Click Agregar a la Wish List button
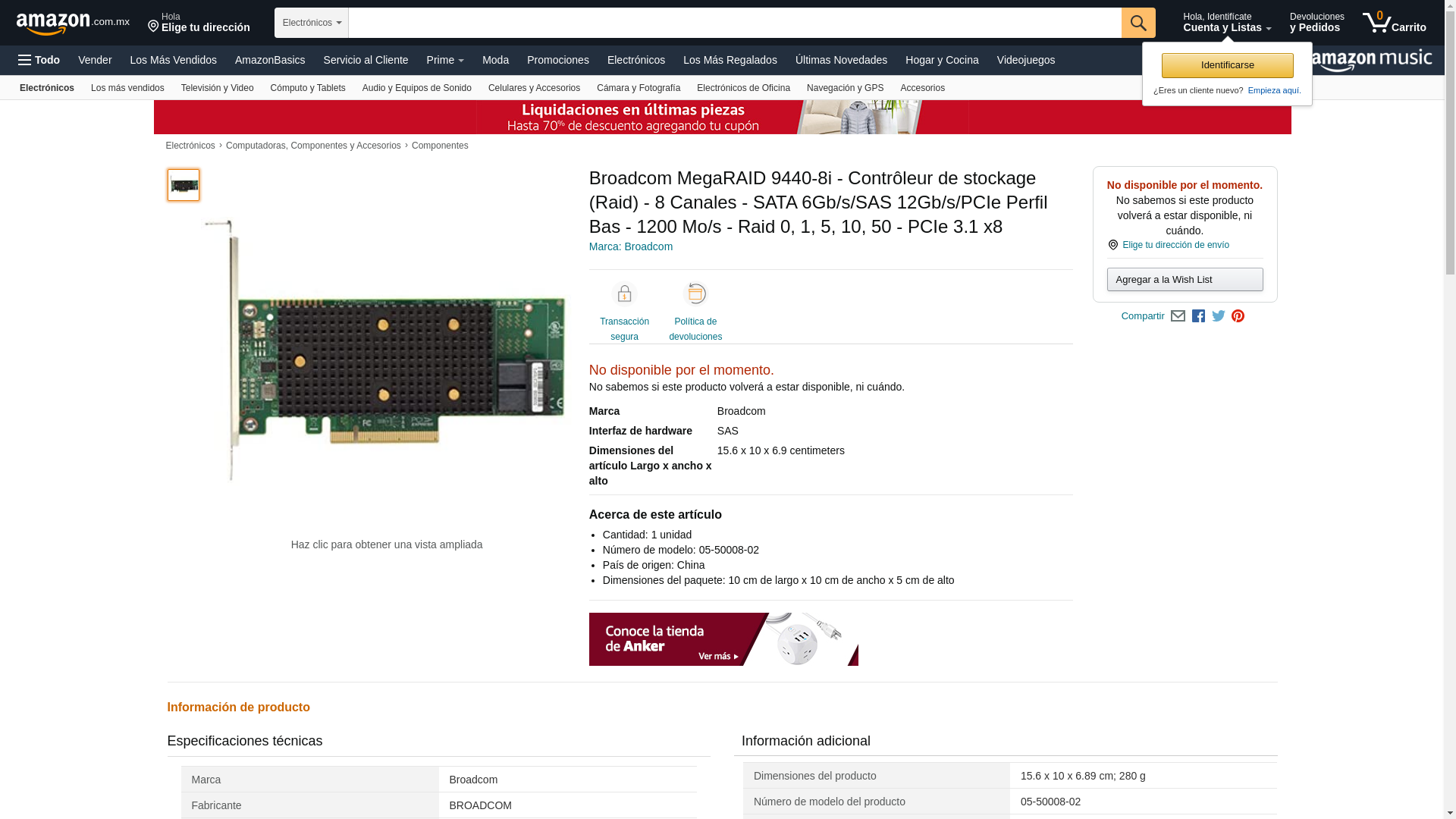 [1185, 280]
